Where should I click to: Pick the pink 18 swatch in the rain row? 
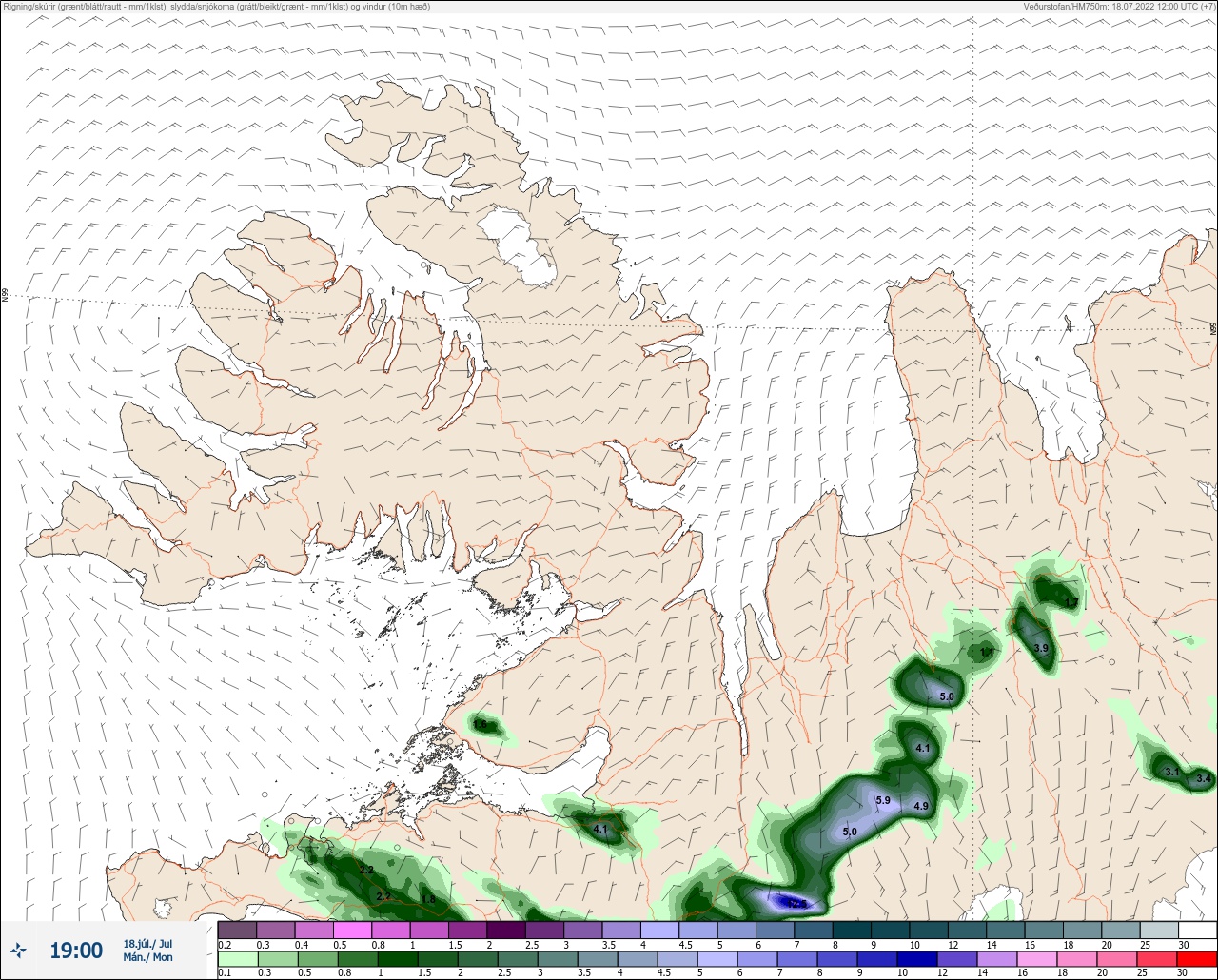1076,958
